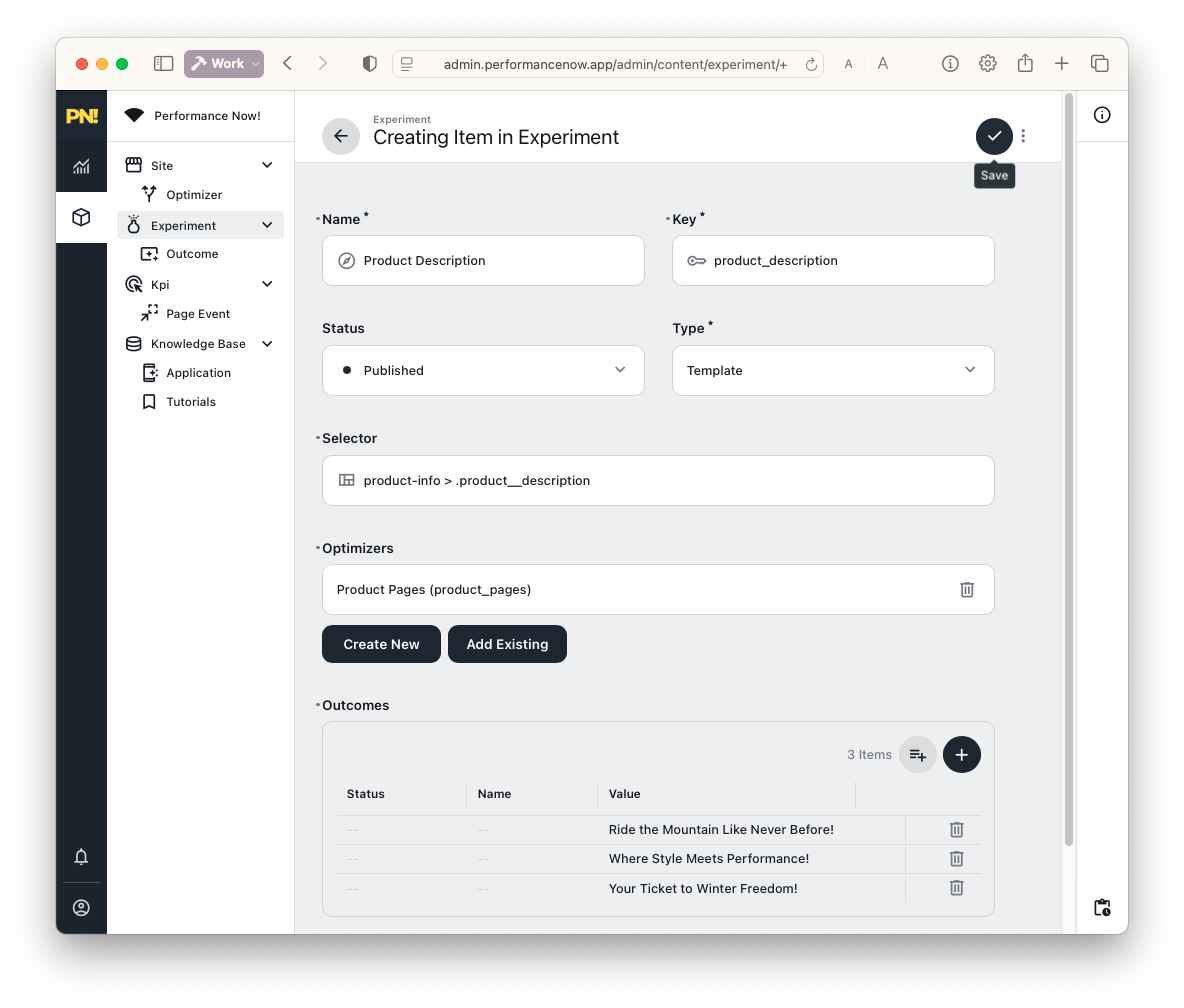Toggle the Safari sidebar button
Screen dimensions: 1184x1008
(x=163, y=64)
